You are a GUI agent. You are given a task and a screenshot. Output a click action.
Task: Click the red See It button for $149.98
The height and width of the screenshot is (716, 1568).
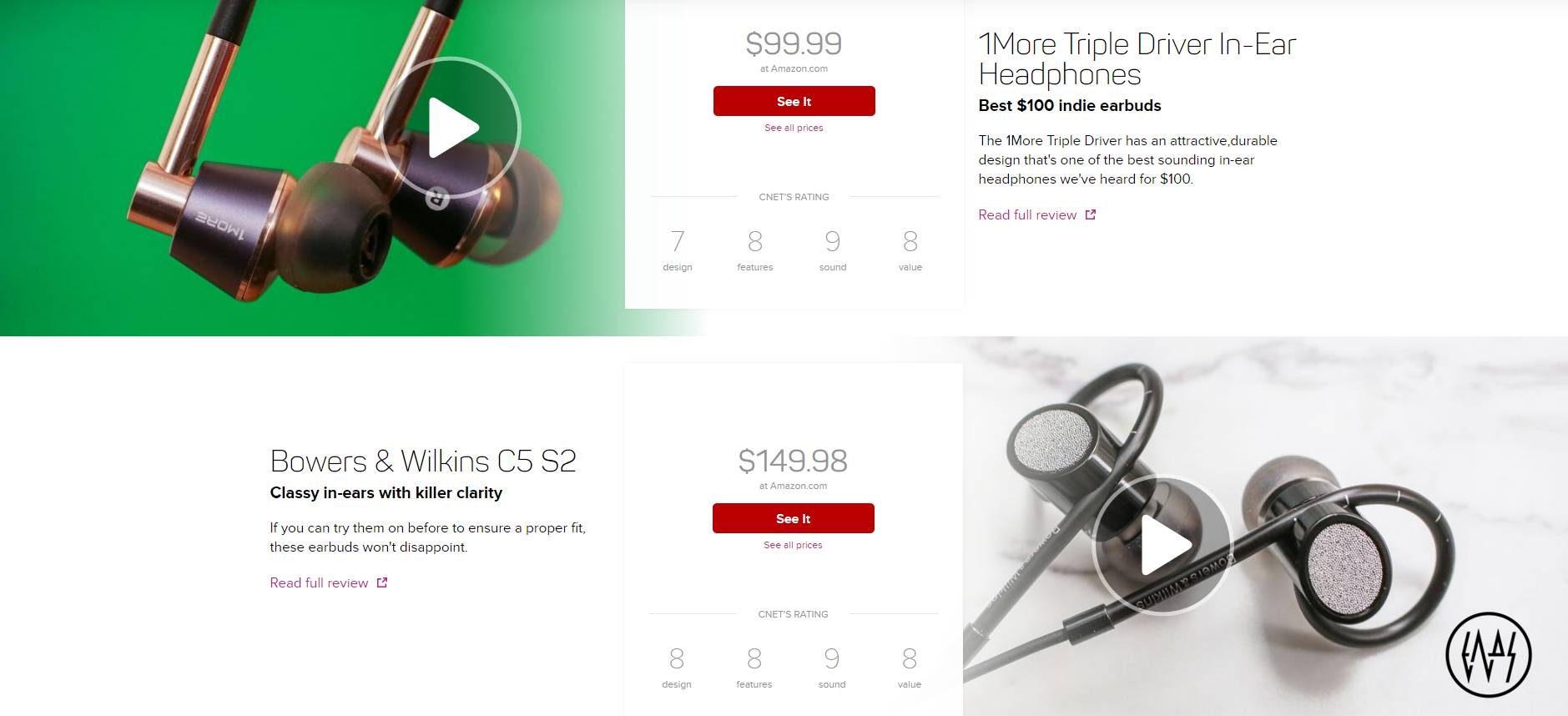(793, 518)
